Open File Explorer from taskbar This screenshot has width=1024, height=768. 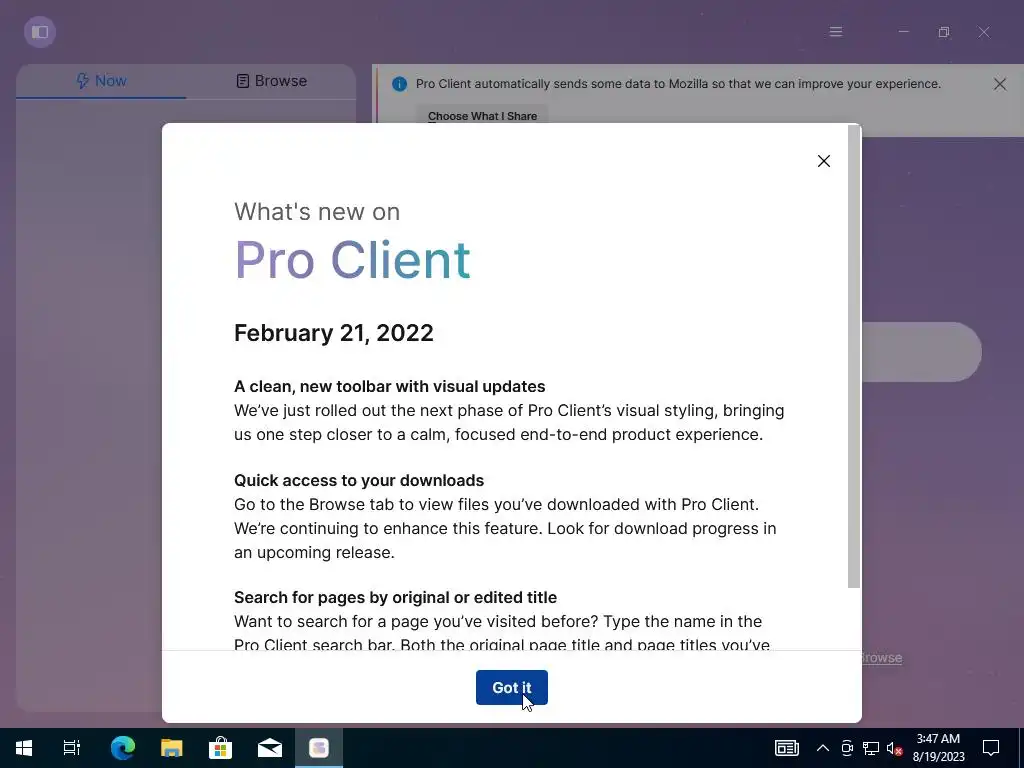171,748
